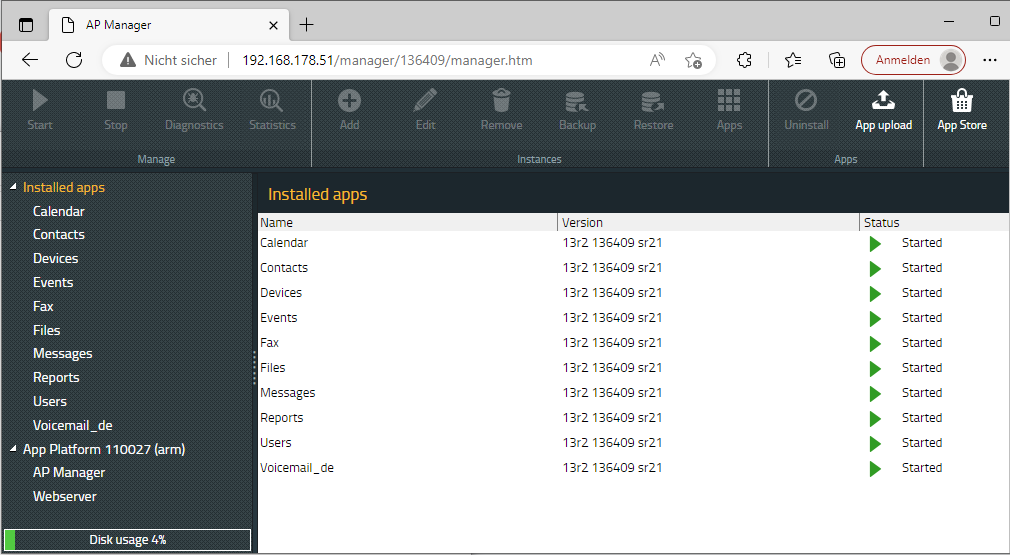The width and height of the screenshot is (1010, 555).
Task: Open a new browser tab
Action: pos(306,25)
